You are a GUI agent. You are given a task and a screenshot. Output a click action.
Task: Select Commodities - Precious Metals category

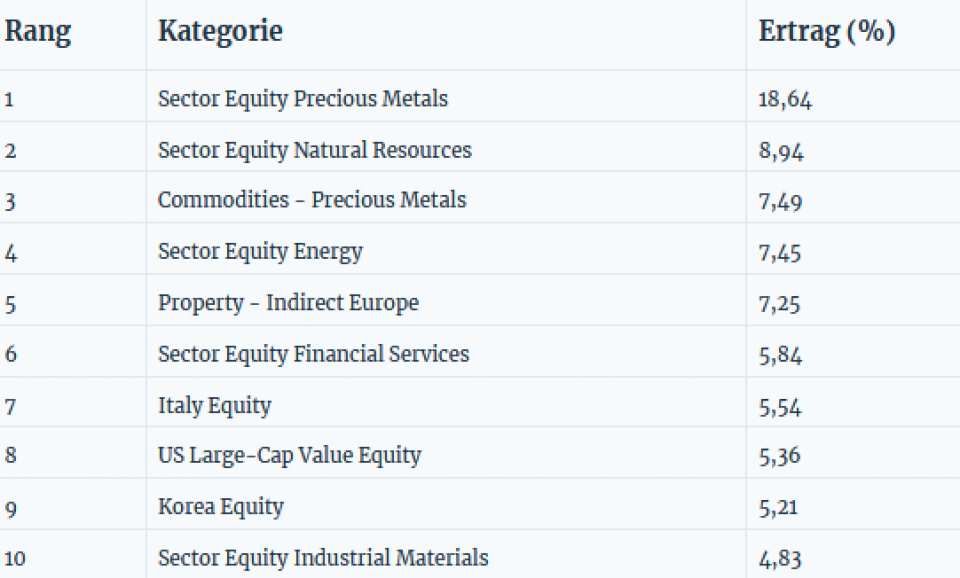point(311,200)
